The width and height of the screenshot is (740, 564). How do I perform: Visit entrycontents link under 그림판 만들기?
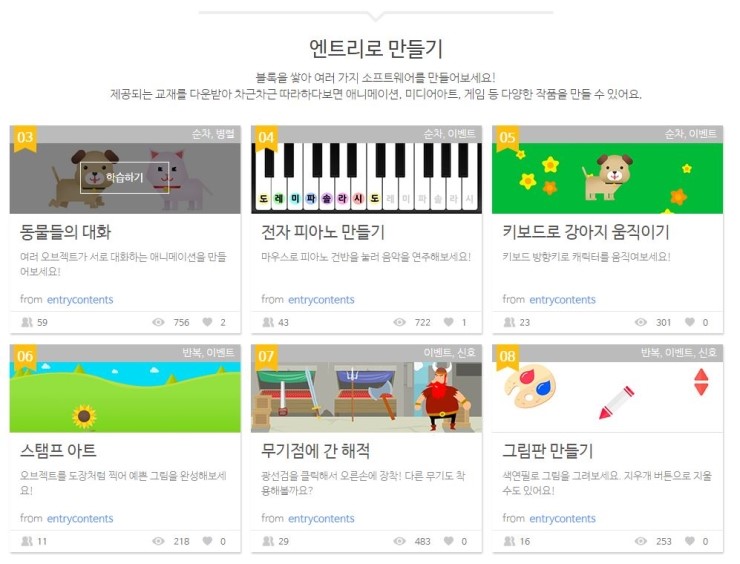(x=563, y=519)
